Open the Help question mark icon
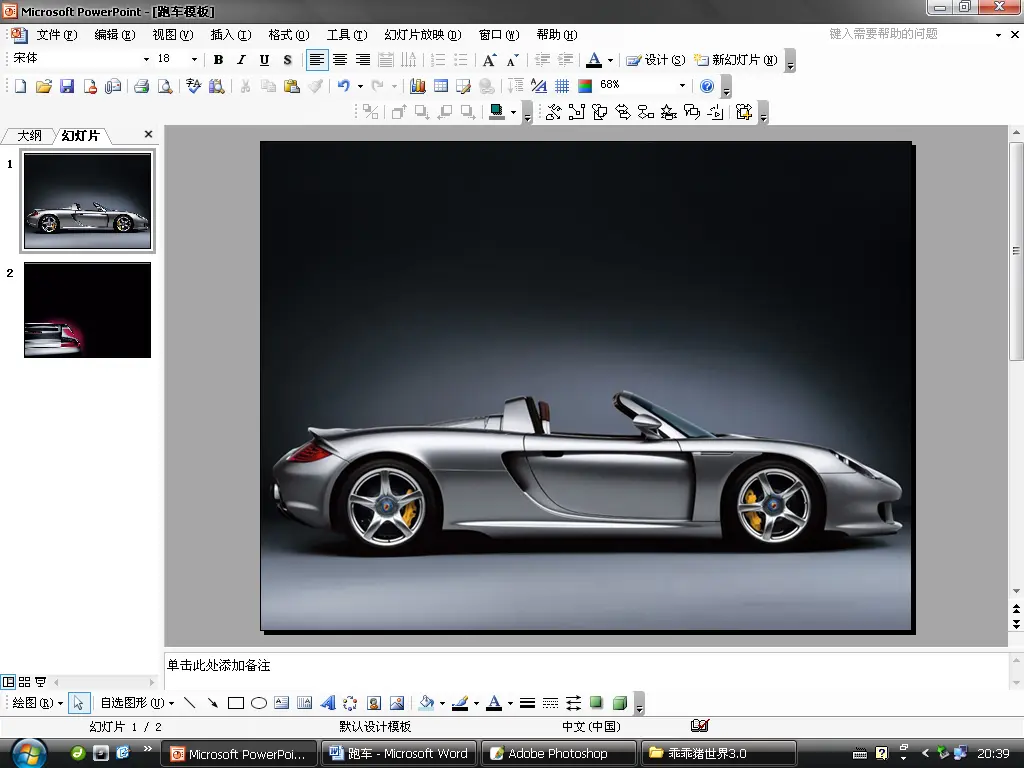1024x768 pixels. tap(707, 87)
